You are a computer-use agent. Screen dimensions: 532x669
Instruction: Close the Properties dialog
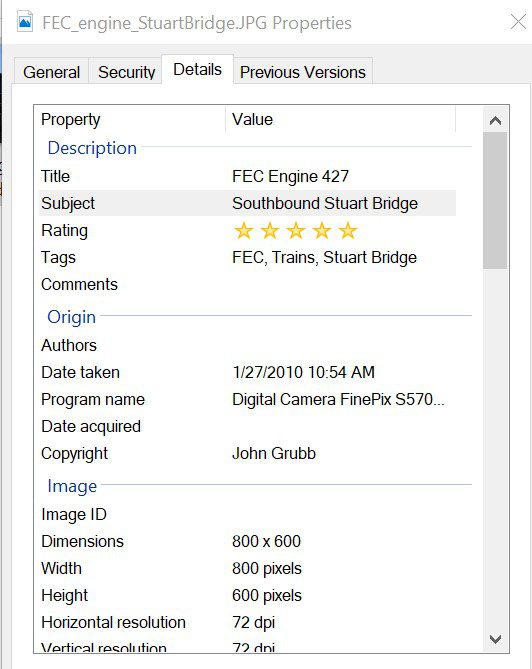(518, 21)
